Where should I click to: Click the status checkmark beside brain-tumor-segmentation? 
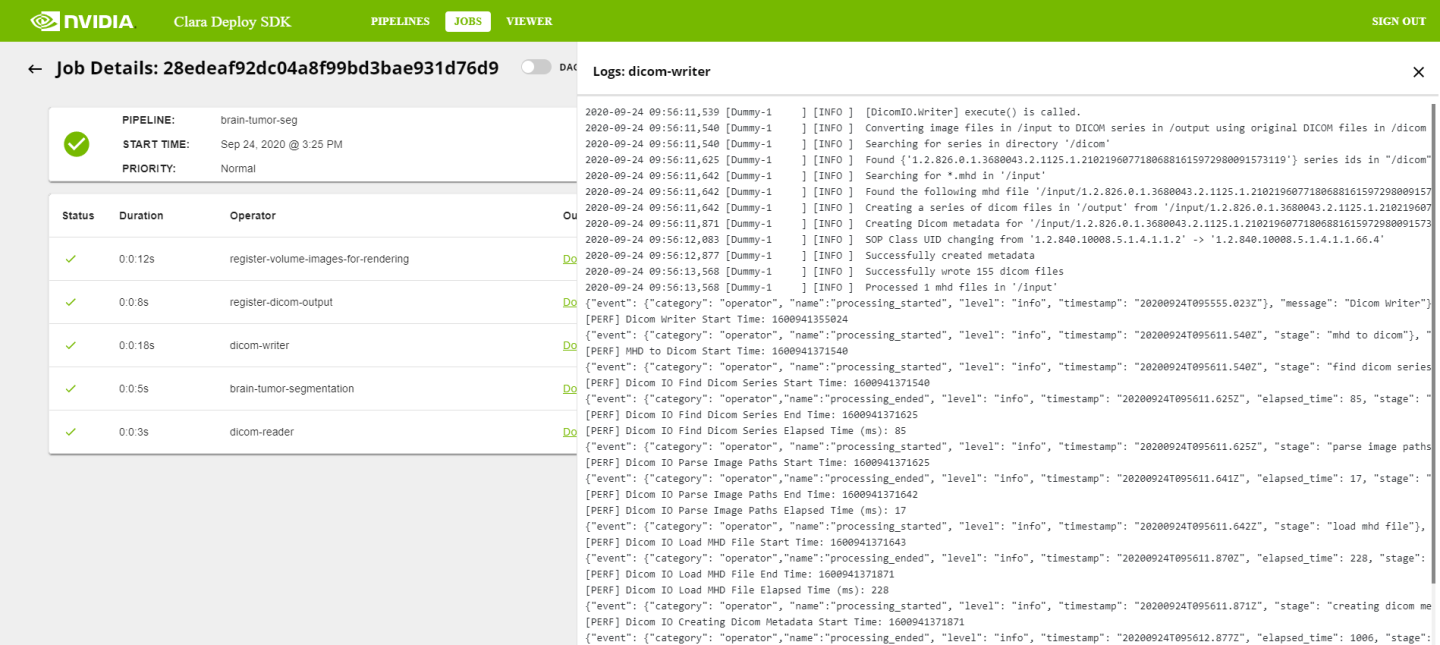coord(71,388)
